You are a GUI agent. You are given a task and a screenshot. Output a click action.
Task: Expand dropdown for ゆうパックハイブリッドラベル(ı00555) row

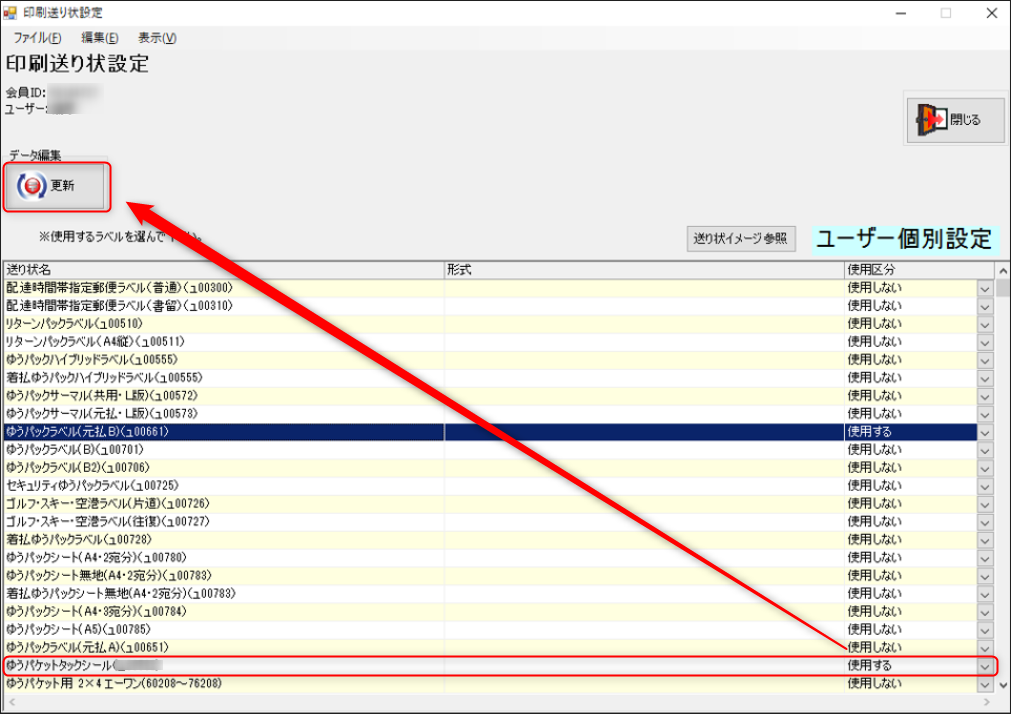point(985,361)
